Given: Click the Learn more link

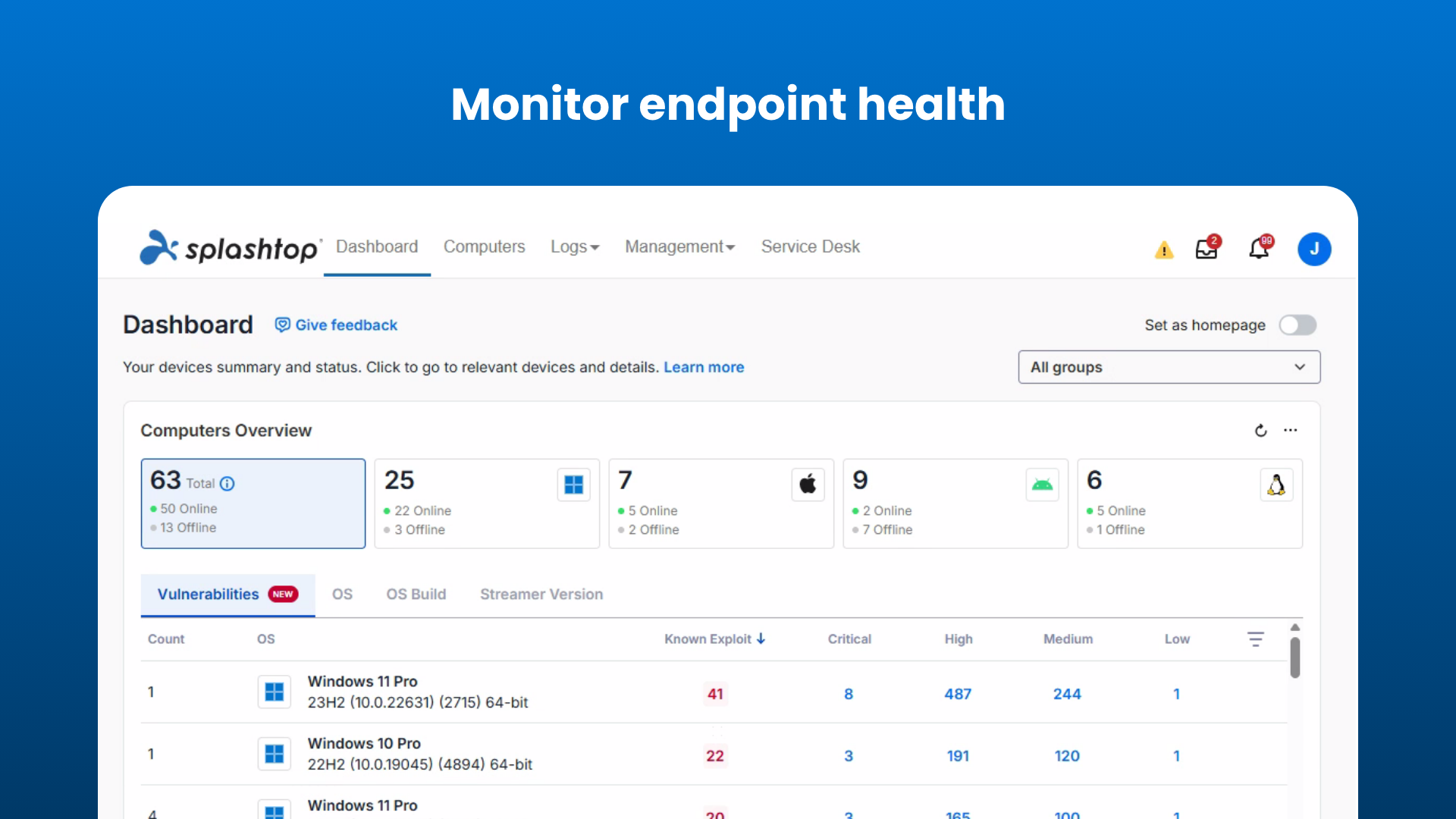Looking at the screenshot, I should (704, 367).
